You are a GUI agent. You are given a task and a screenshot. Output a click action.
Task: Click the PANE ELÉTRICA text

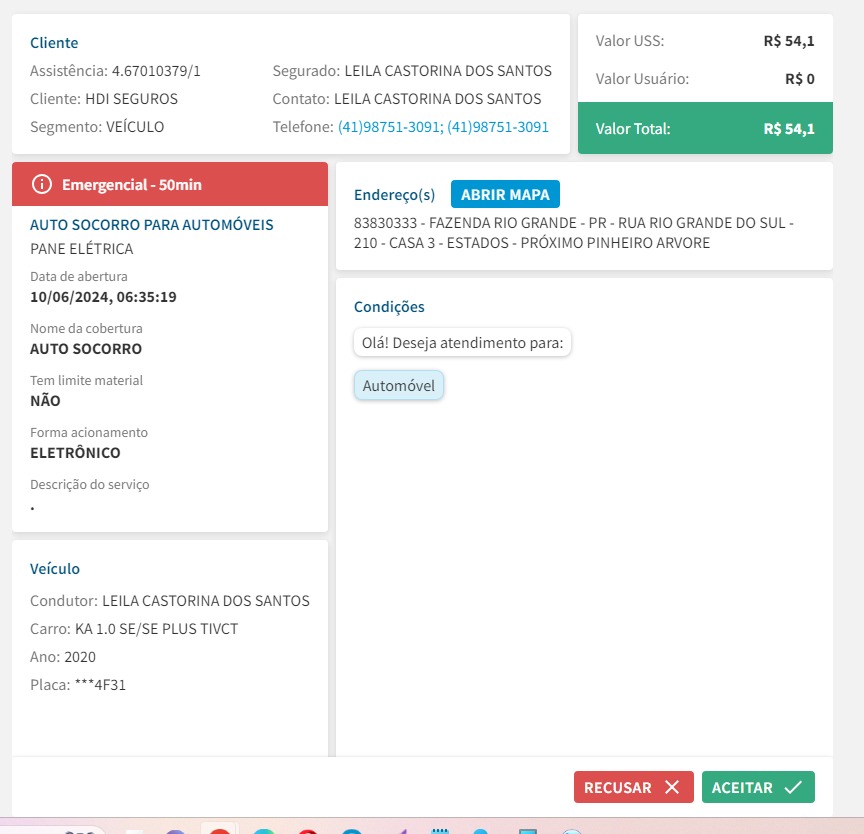[x=82, y=249]
